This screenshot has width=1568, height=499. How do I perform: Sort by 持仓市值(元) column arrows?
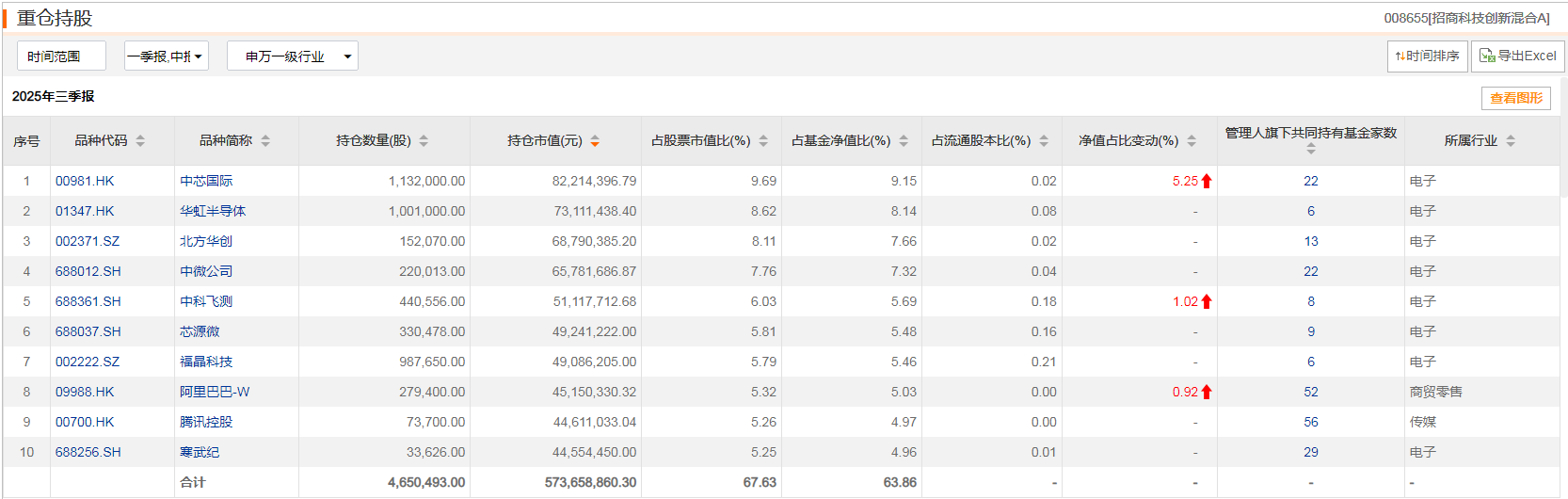click(595, 141)
